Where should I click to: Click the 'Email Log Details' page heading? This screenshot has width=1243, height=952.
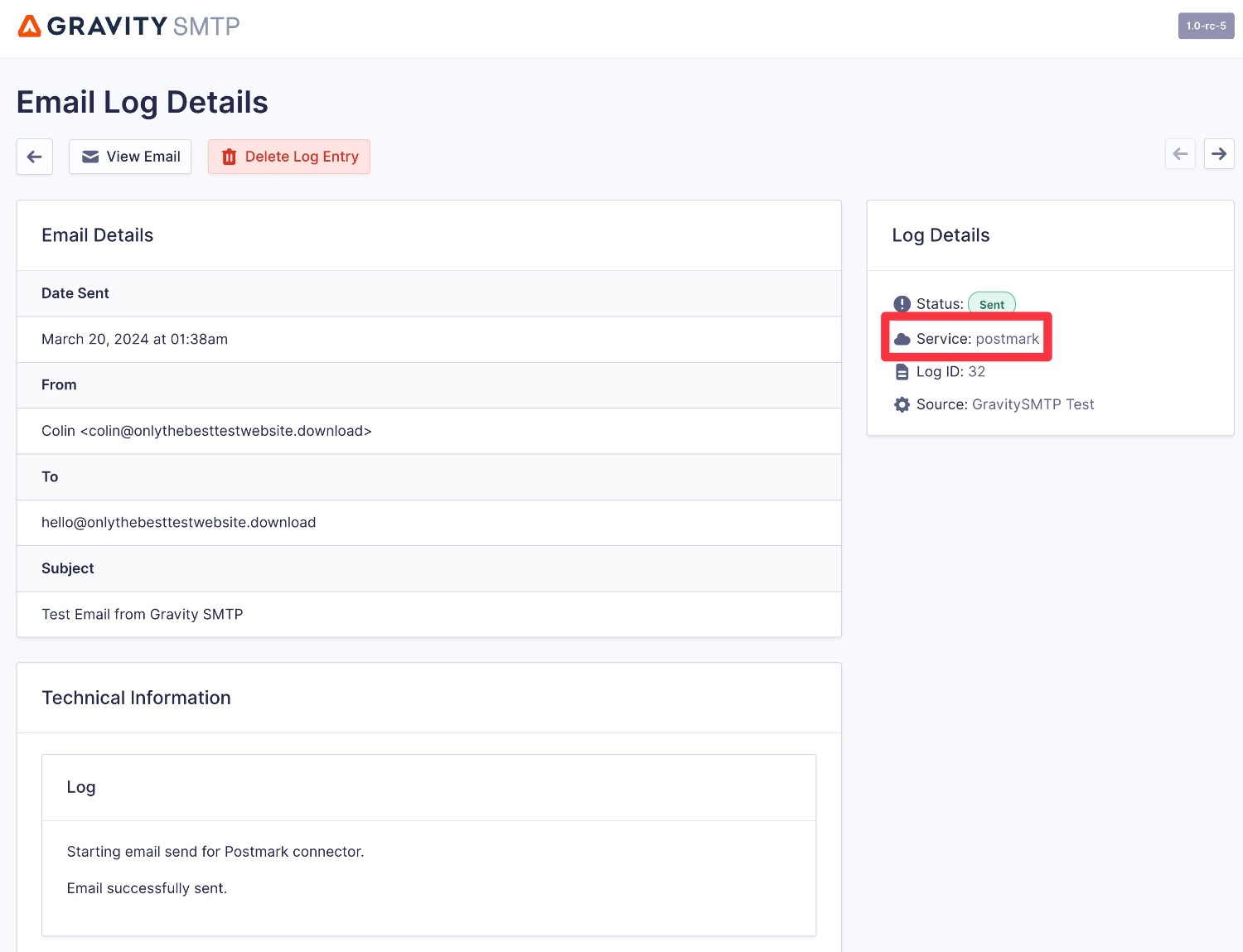coord(143,102)
